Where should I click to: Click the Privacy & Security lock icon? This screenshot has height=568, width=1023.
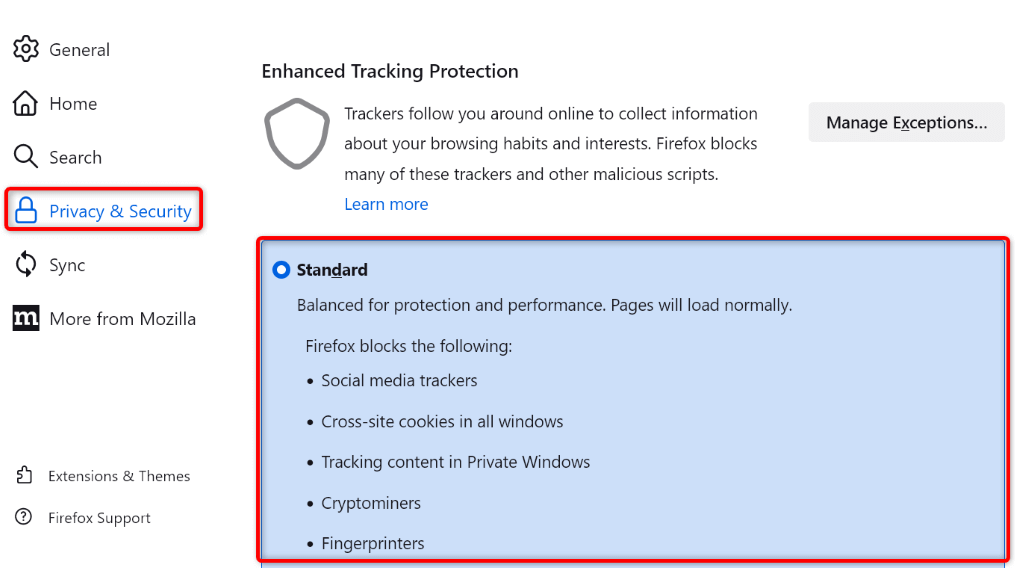pyautogui.click(x=25, y=211)
